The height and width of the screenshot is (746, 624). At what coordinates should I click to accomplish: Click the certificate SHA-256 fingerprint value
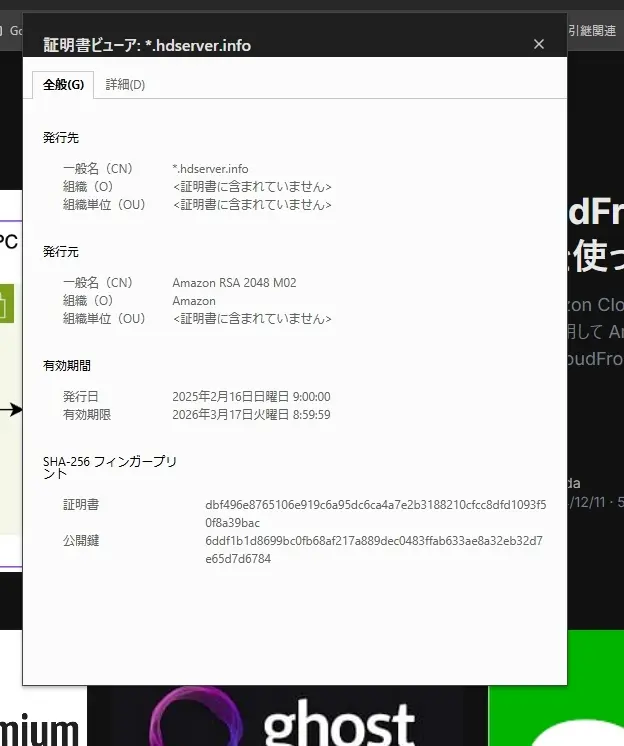coord(375,513)
